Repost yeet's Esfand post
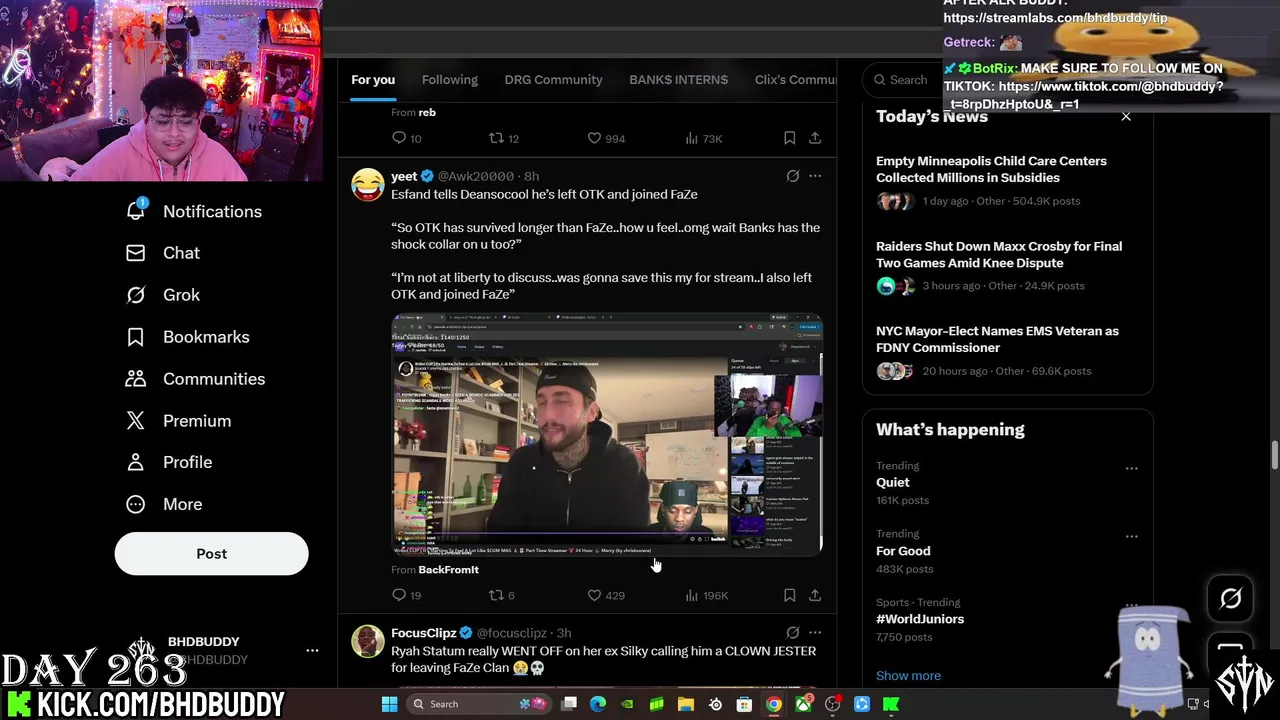The height and width of the screenshot is (720, 1280). (x=495, y=595)
